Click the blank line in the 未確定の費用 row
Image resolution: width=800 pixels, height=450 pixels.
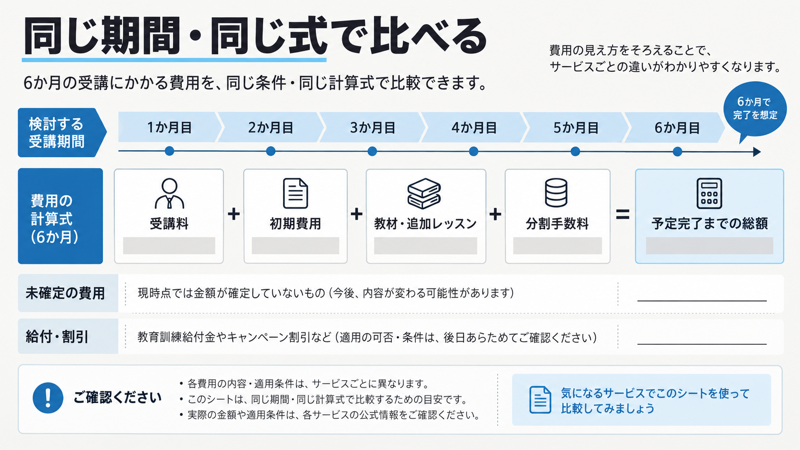click(702, 301)
